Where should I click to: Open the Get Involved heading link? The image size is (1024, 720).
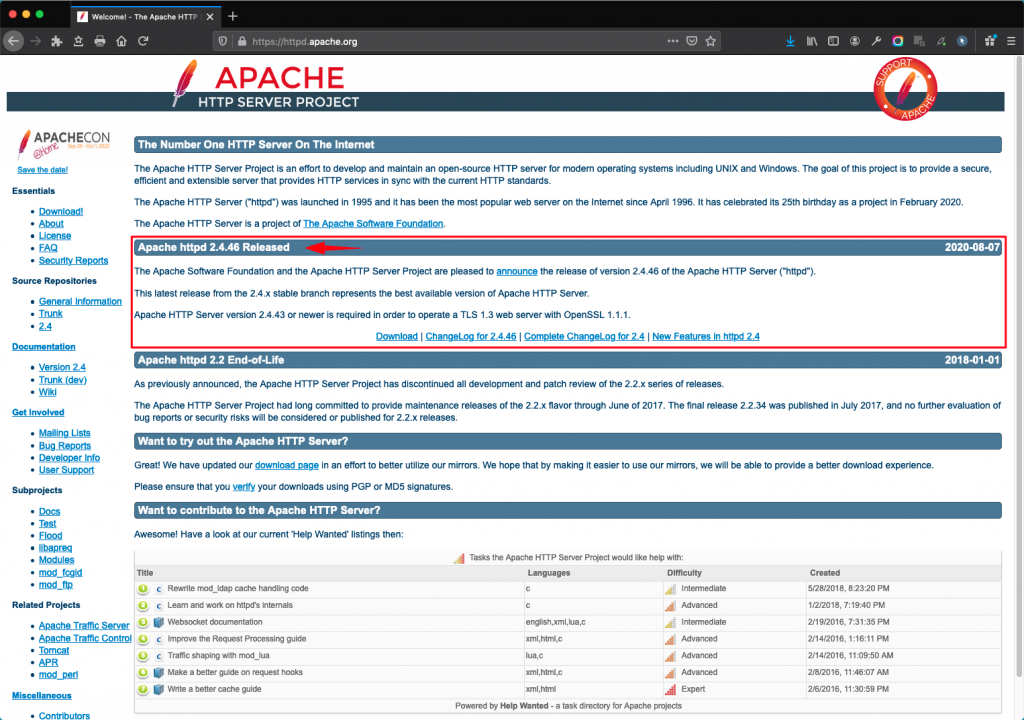click(38, 412)
